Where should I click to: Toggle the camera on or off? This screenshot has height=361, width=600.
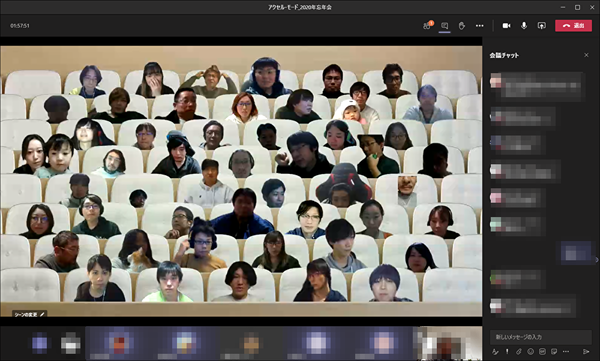[x=506, y=26]
